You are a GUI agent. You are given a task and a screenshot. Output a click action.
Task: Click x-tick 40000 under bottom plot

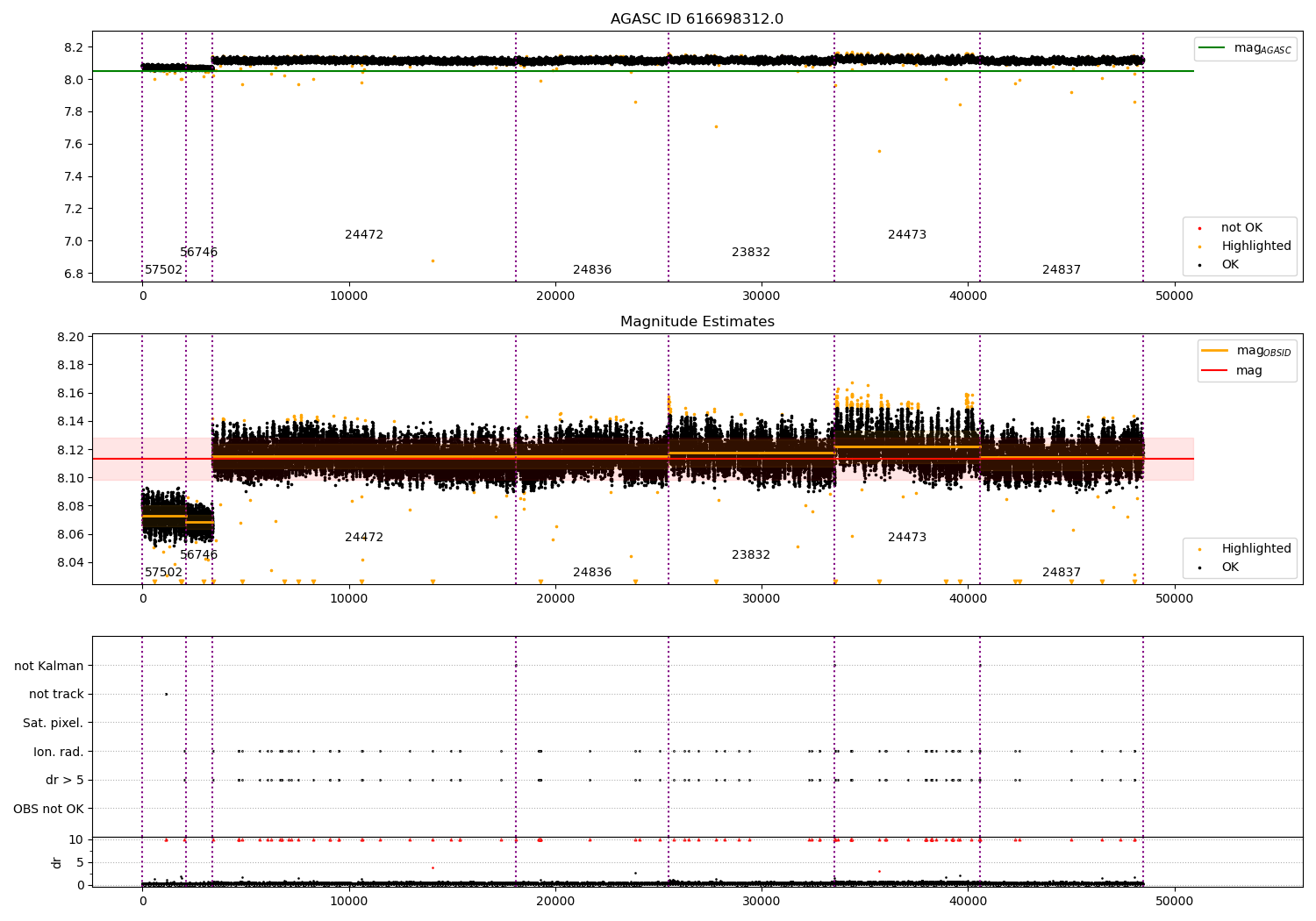(968, 901)
